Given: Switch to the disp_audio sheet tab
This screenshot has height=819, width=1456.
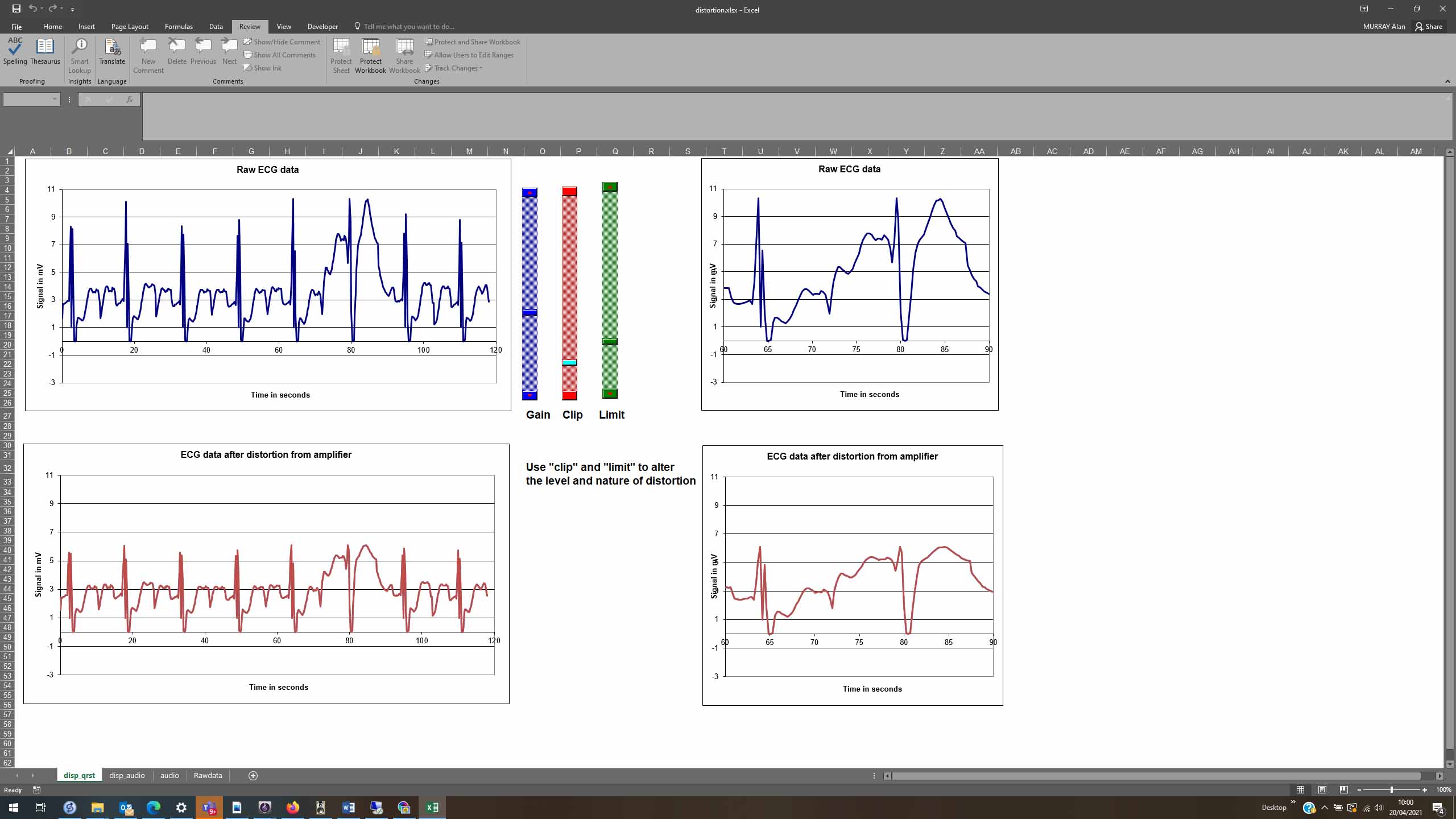Looking at the screenshot, I should pos(127,776).
